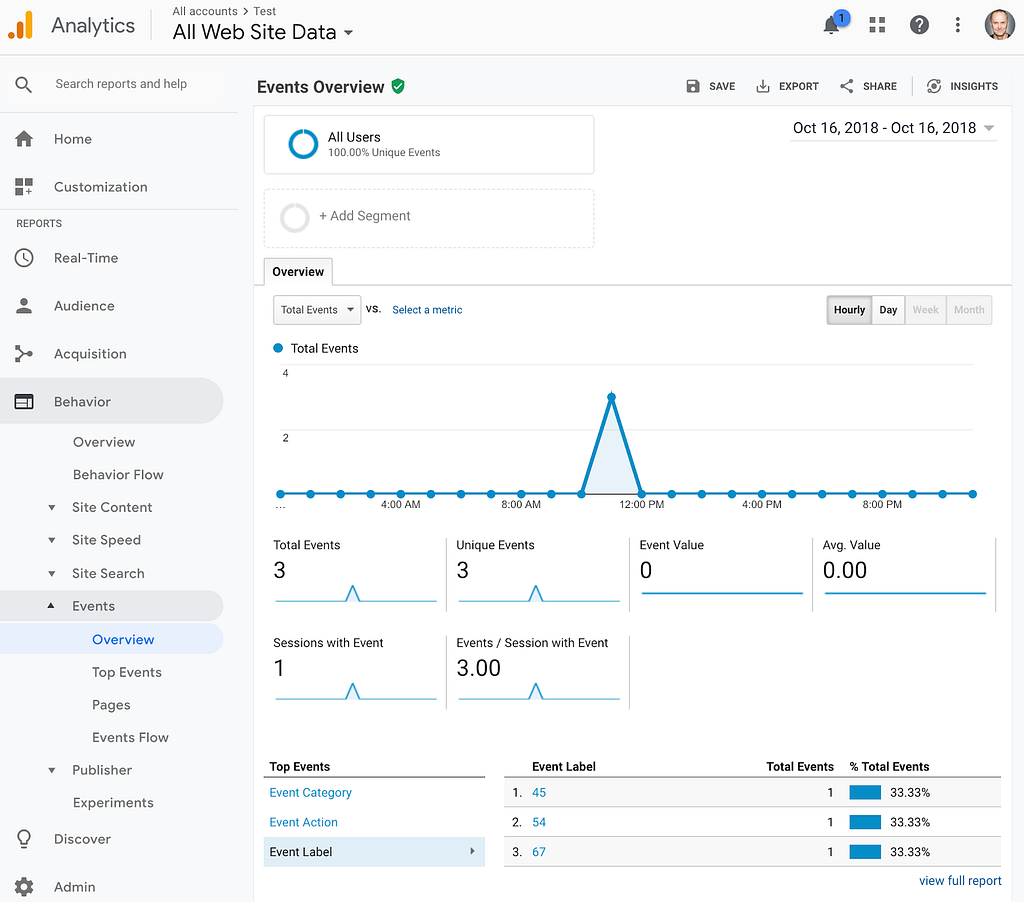Click the Event Category link
Viewport: 1024px width, 902px height.
[311, 793]
